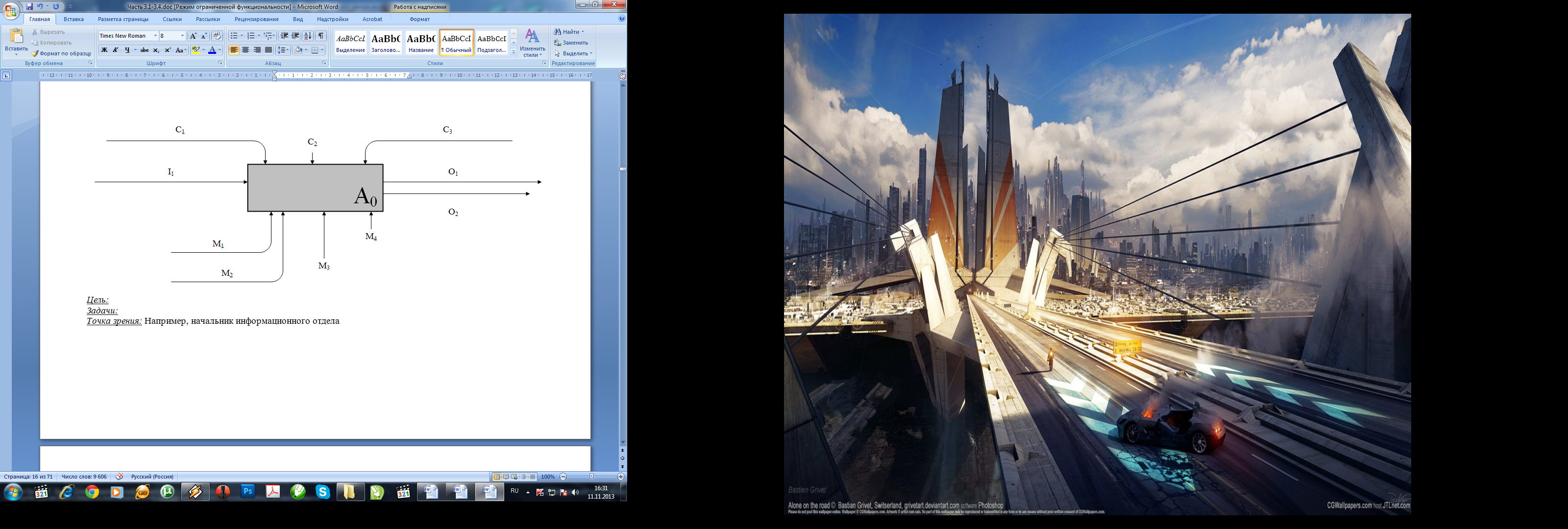Click the shading paint bucket icon
The height and width of the screenshot is (529, 1568).
pos(298,50)
